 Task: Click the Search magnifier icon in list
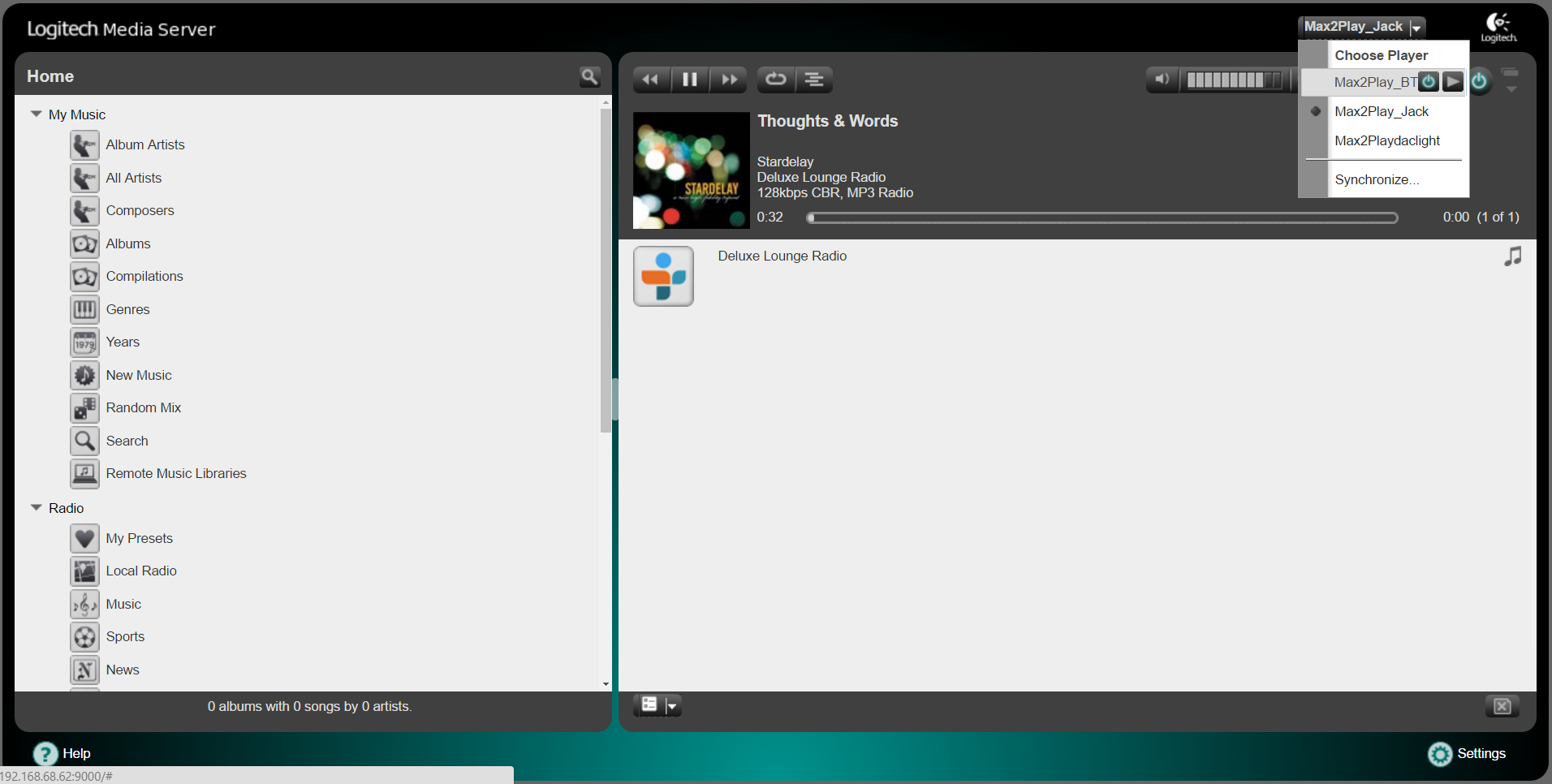point(84,441)
